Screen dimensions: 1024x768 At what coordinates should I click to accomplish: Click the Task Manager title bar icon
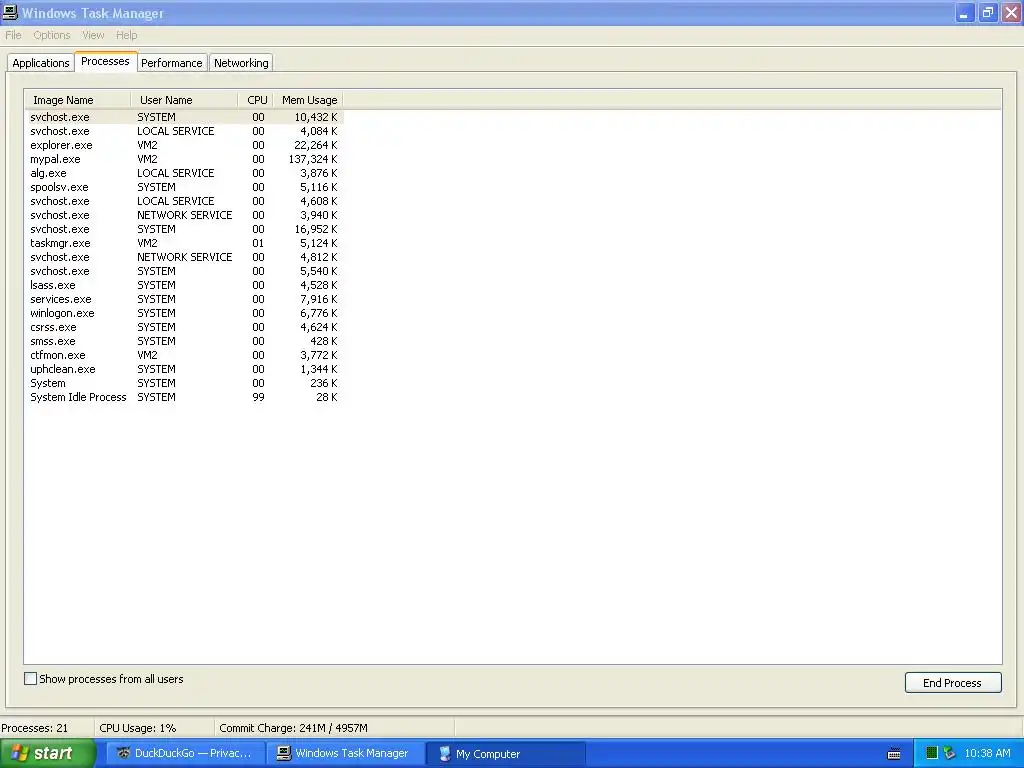(x=10, y=12)
